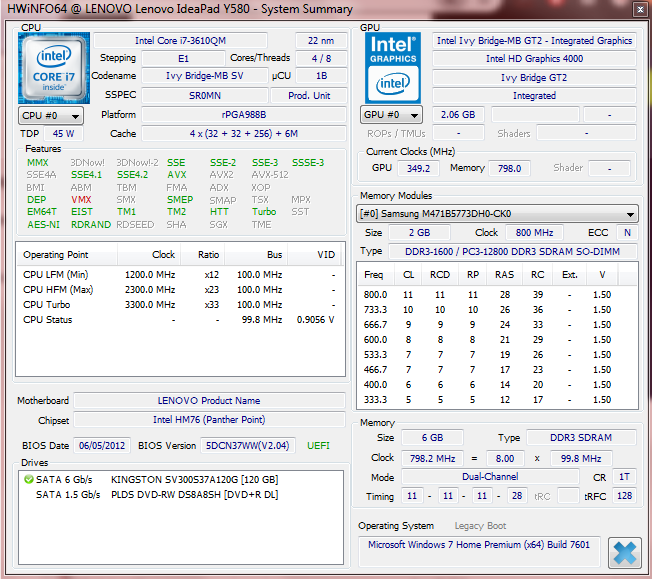Open the CPU #0 selector dropdown
This screenshot has width=652, height=579.
(x=51, y=116)
